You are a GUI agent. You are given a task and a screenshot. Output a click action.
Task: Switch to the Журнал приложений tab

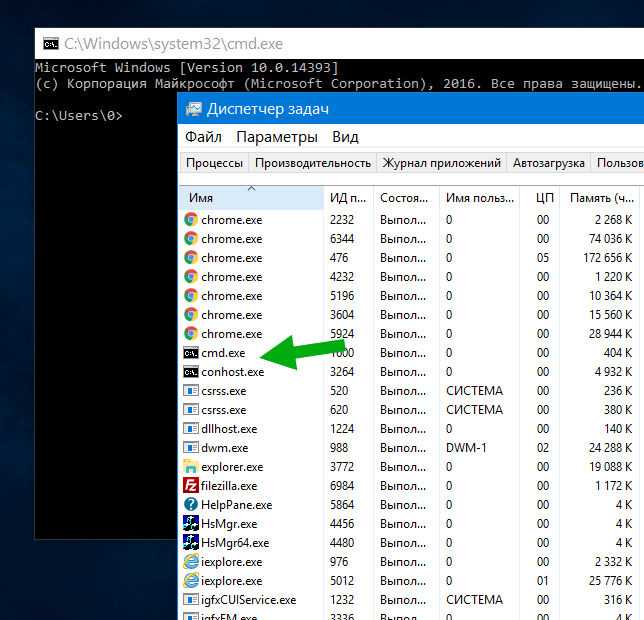coord(442,163)
